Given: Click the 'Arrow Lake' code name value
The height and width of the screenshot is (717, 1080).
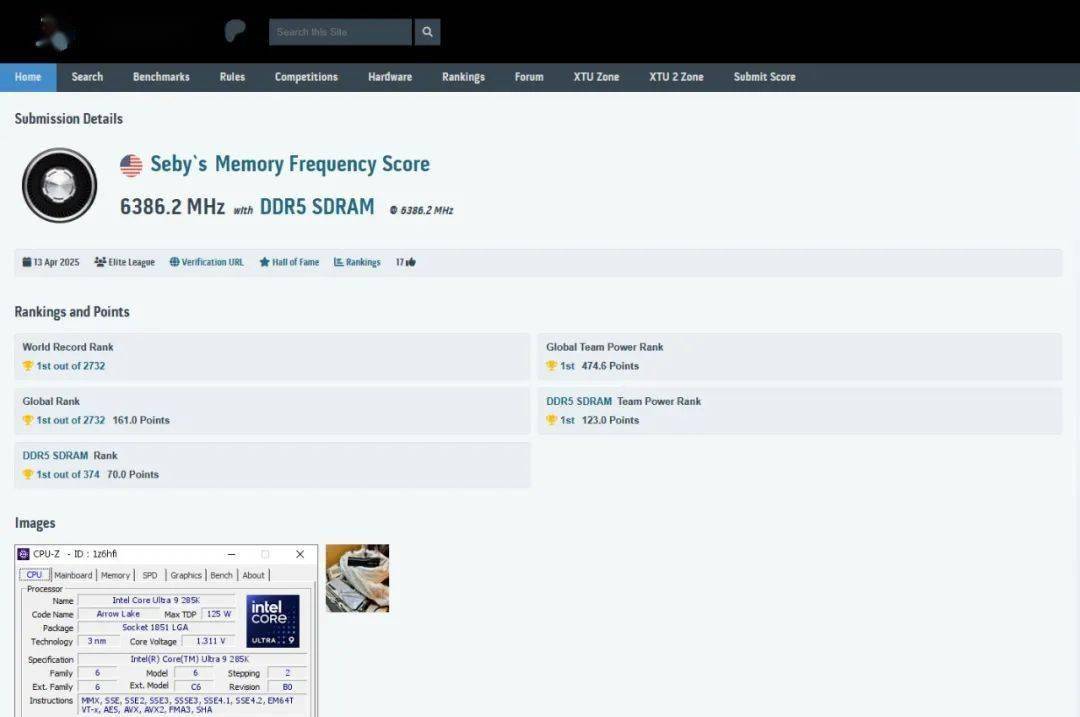Looking at the screenshot, I should [118, 614].
